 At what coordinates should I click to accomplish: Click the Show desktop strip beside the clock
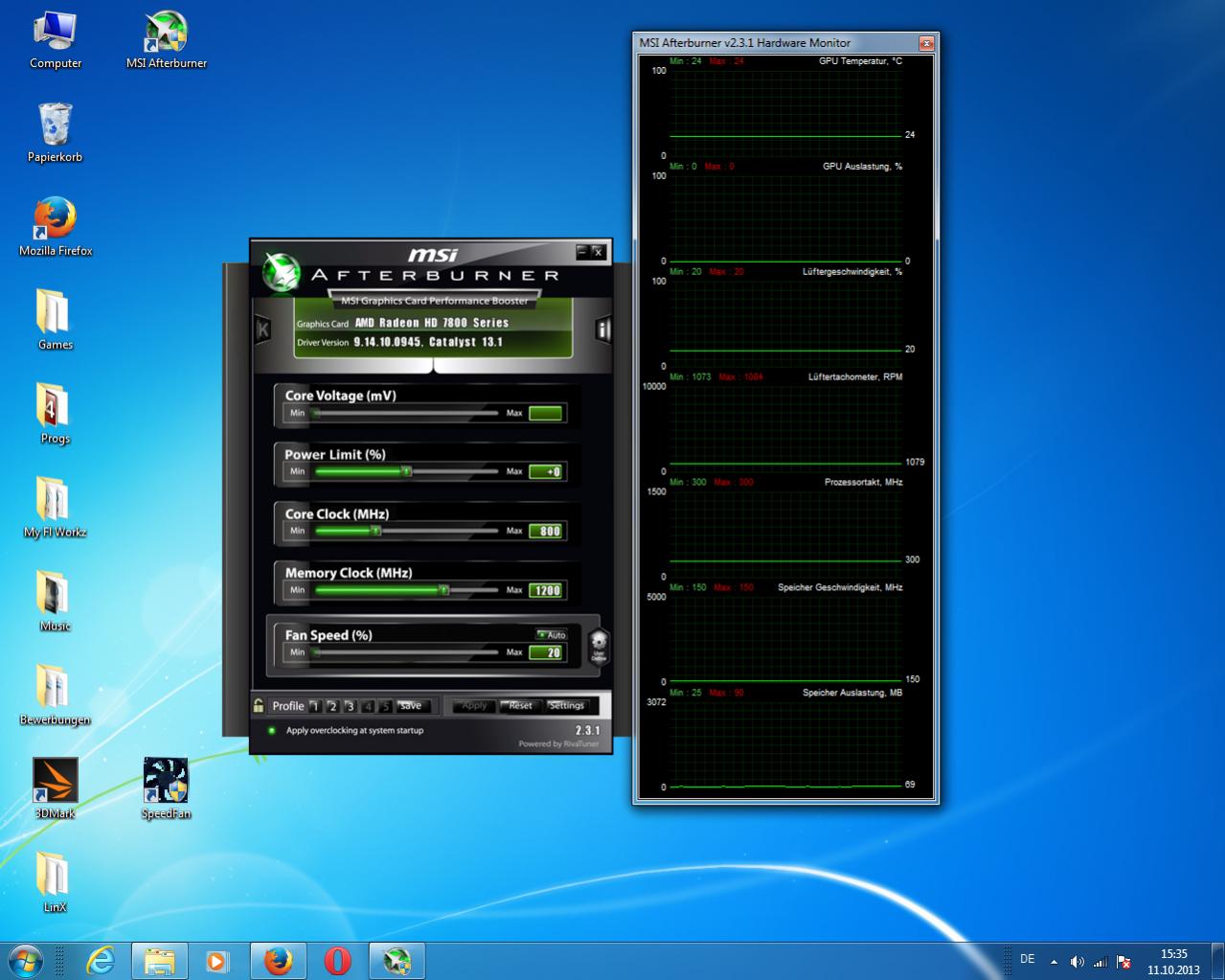(x=1218, y=961)
